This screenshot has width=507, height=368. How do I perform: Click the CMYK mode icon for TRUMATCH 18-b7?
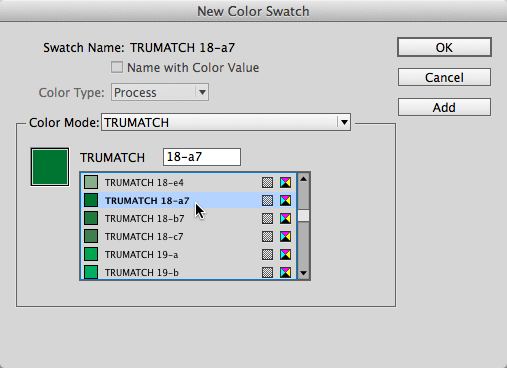point(285,218)
